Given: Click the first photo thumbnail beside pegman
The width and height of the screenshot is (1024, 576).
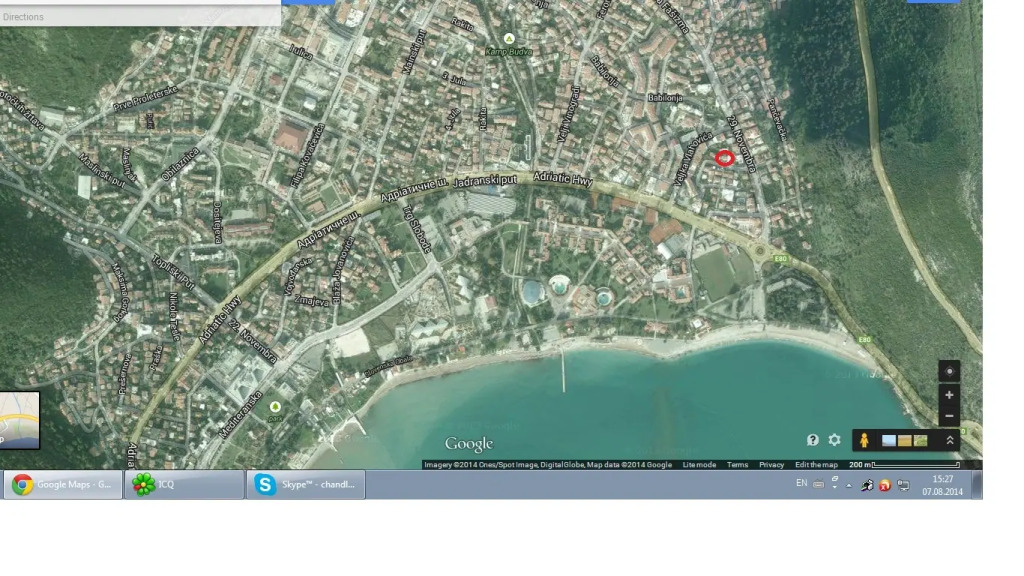Looking at the screenshot, I should (889, 440).
